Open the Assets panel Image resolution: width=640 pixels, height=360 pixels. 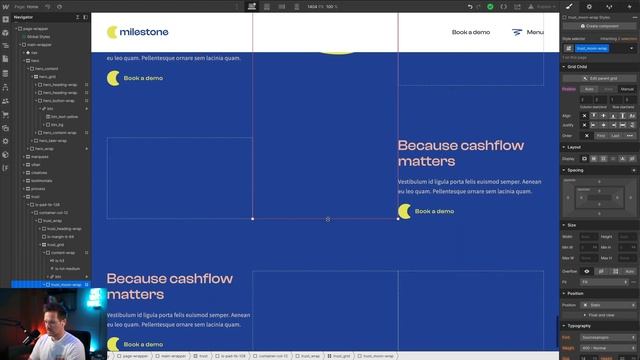click(x=5, y=128)
